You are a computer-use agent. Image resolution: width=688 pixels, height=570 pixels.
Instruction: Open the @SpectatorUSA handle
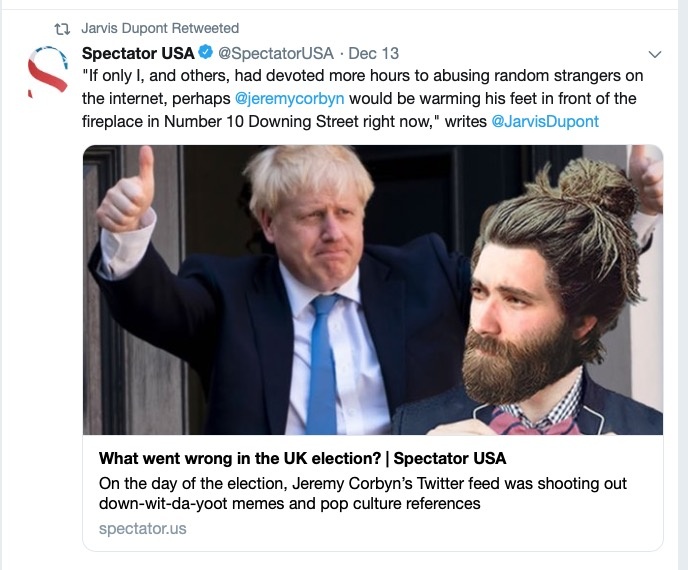pyautogui.click(x=276, y=54)
